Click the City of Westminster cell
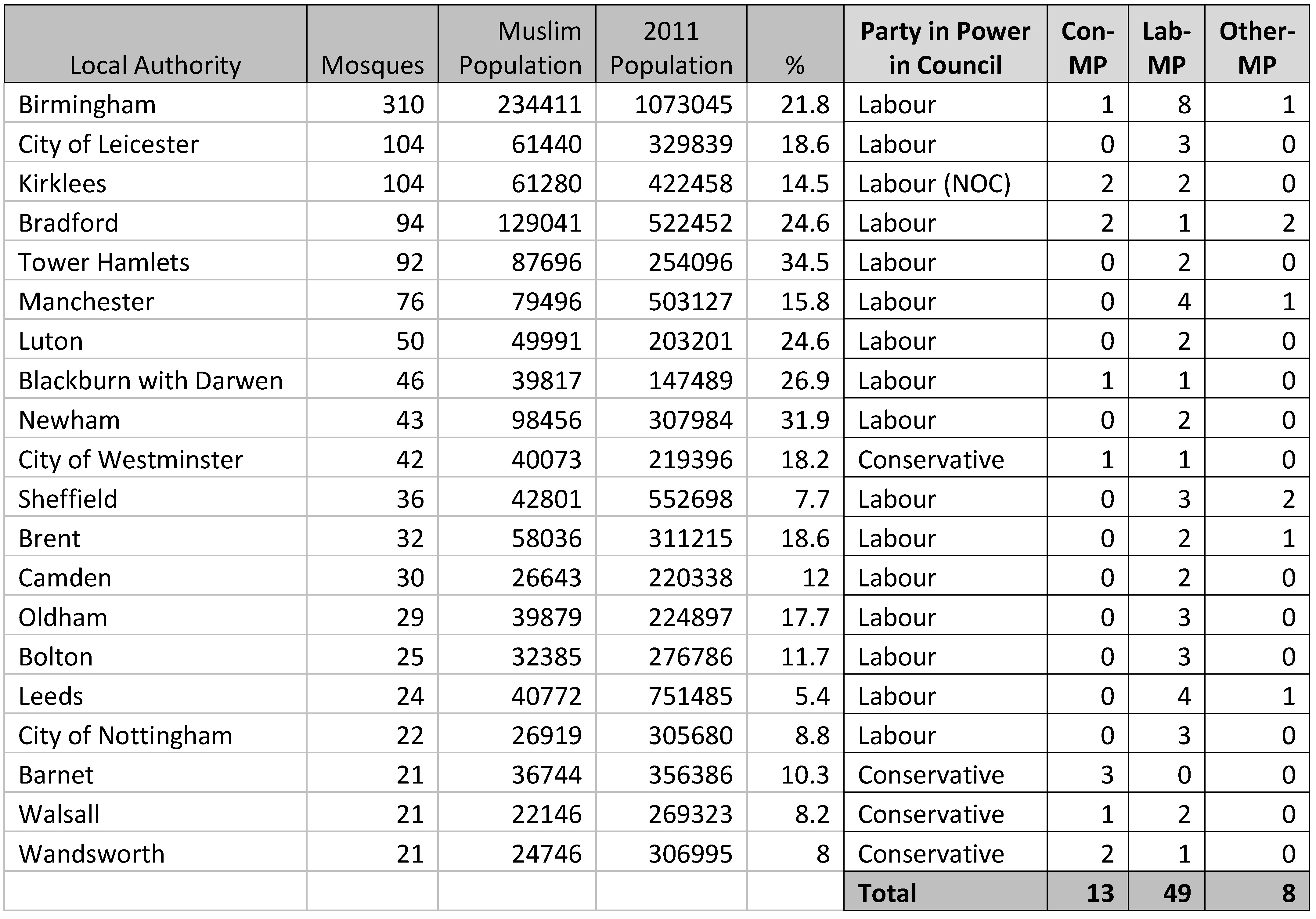This screenshot has width=1316, height=919. click(x=131, y=460)
